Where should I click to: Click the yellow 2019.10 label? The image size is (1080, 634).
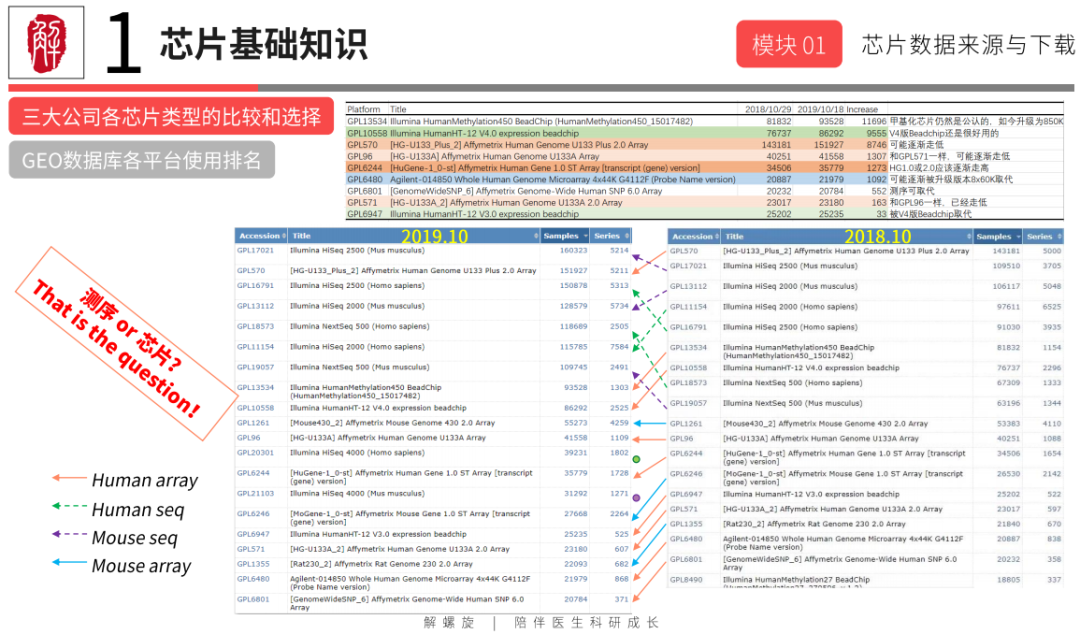point(435,236)
